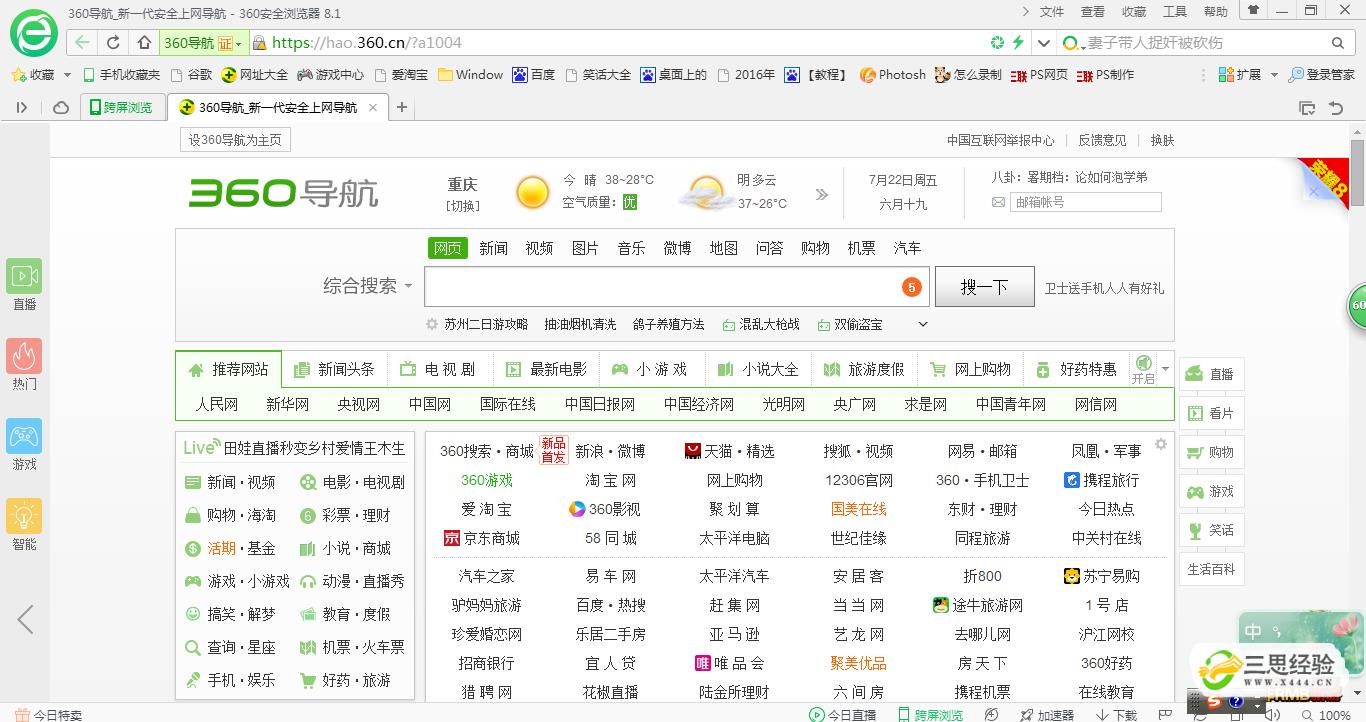
Task: Click 设360导航为主页 button
Action: [x=235, y=140]
